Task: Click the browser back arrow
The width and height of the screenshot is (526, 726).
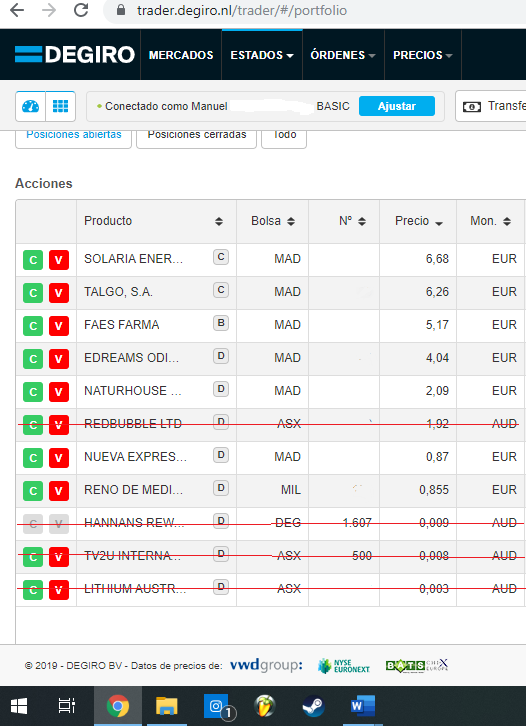Action: click(x=17, y=10)
